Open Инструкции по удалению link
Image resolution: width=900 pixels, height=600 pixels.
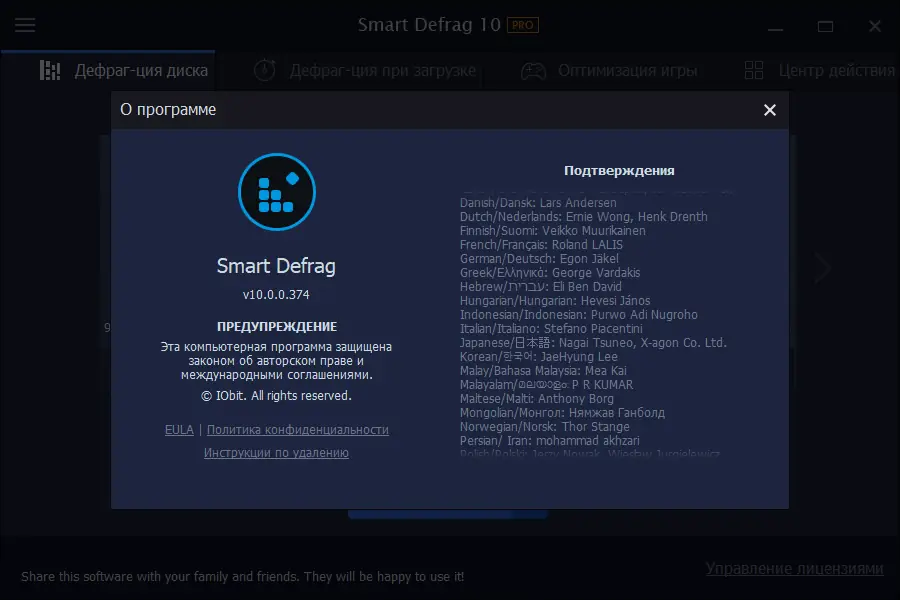point(276,452)
